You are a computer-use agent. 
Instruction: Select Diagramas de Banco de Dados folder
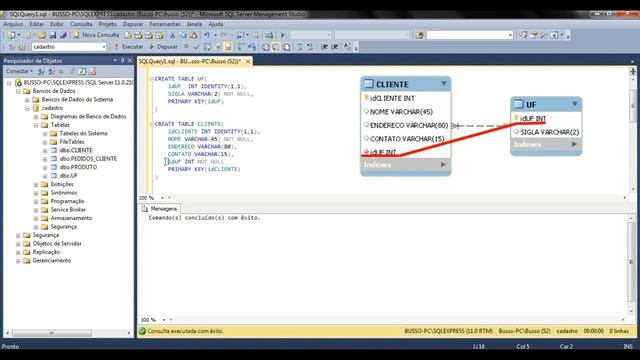(88, 116)
